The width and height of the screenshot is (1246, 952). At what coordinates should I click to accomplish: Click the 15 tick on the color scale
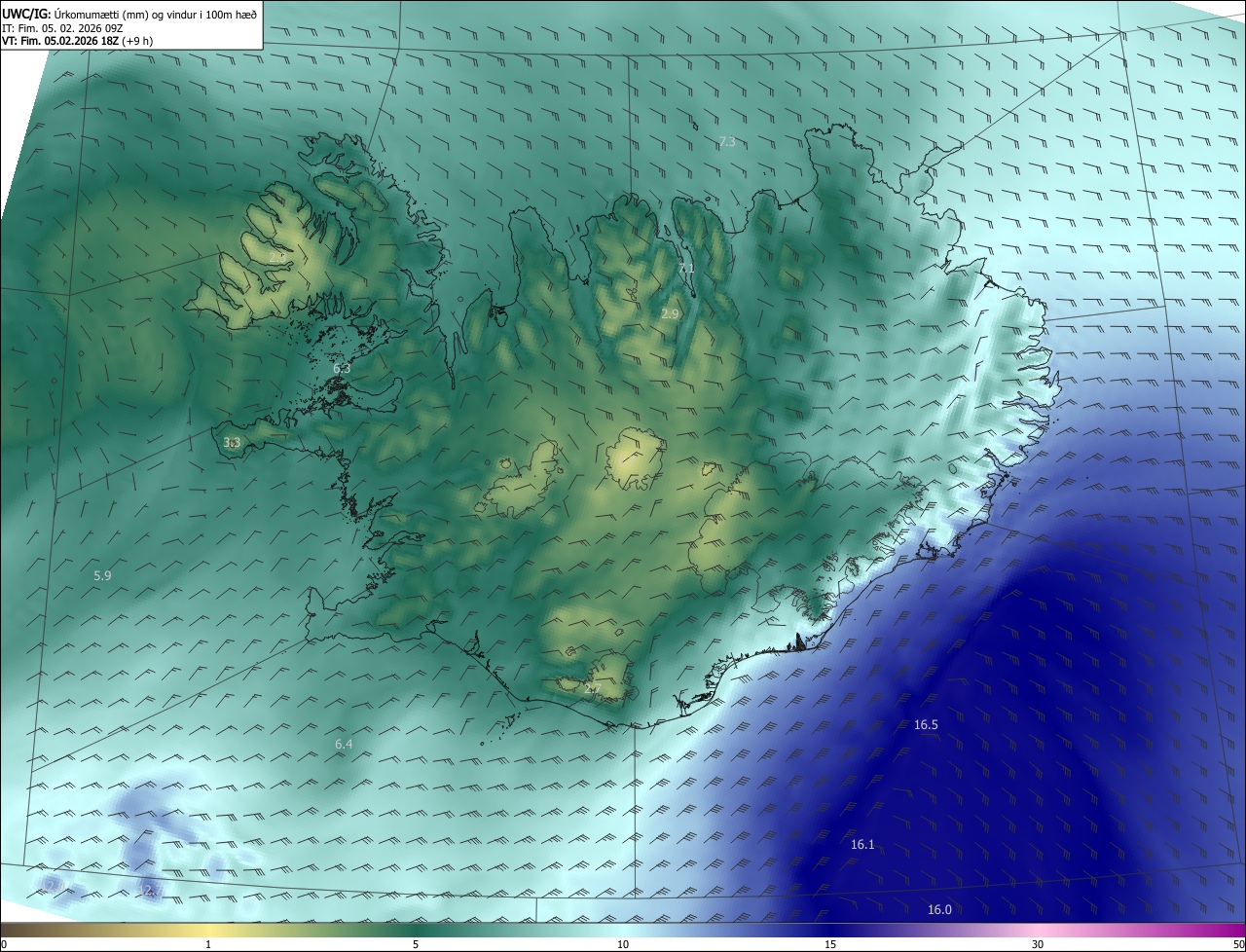(830, 944)
